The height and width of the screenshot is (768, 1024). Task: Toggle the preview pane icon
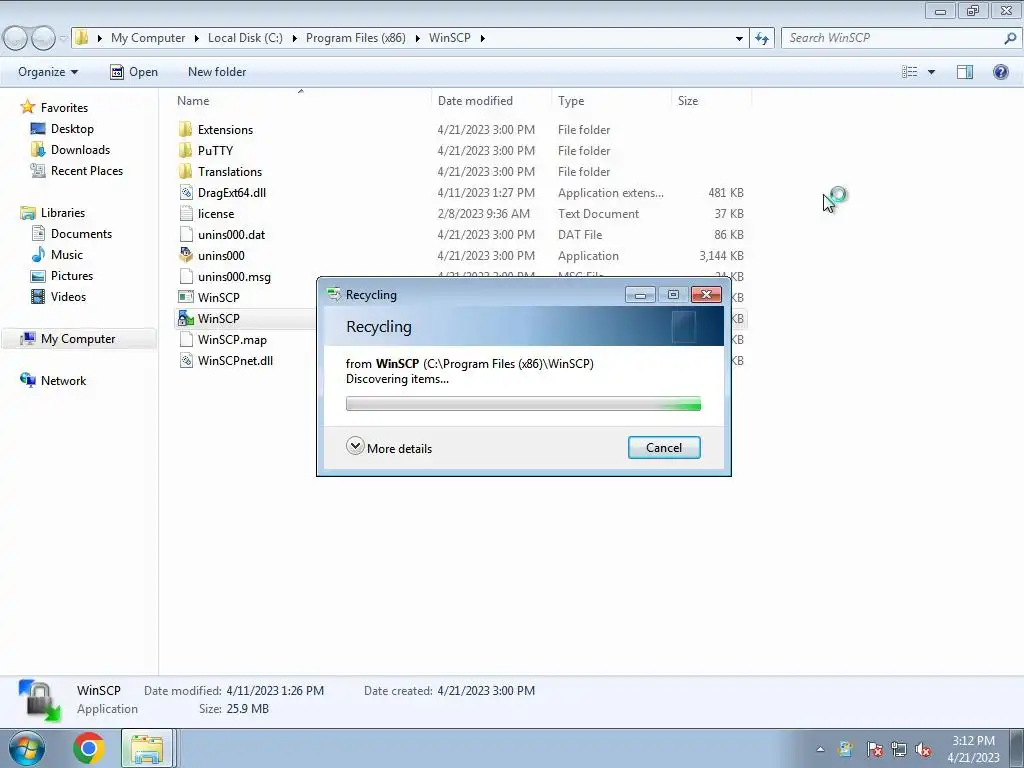click(965, 72)
